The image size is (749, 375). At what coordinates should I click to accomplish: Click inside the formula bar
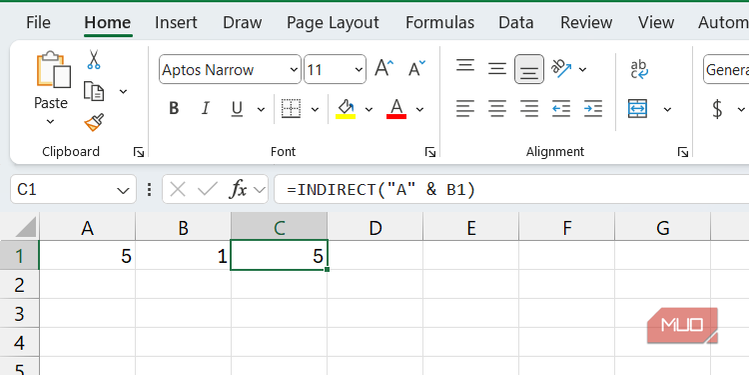point(512,190)
